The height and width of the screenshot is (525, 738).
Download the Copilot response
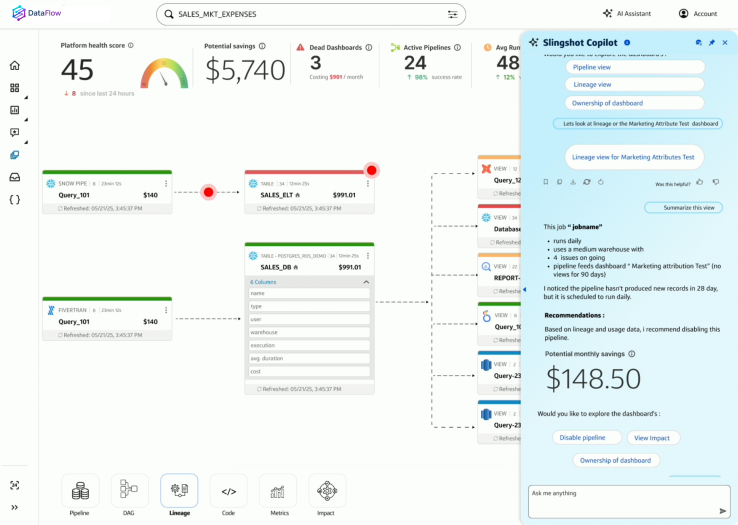[573, 182]
